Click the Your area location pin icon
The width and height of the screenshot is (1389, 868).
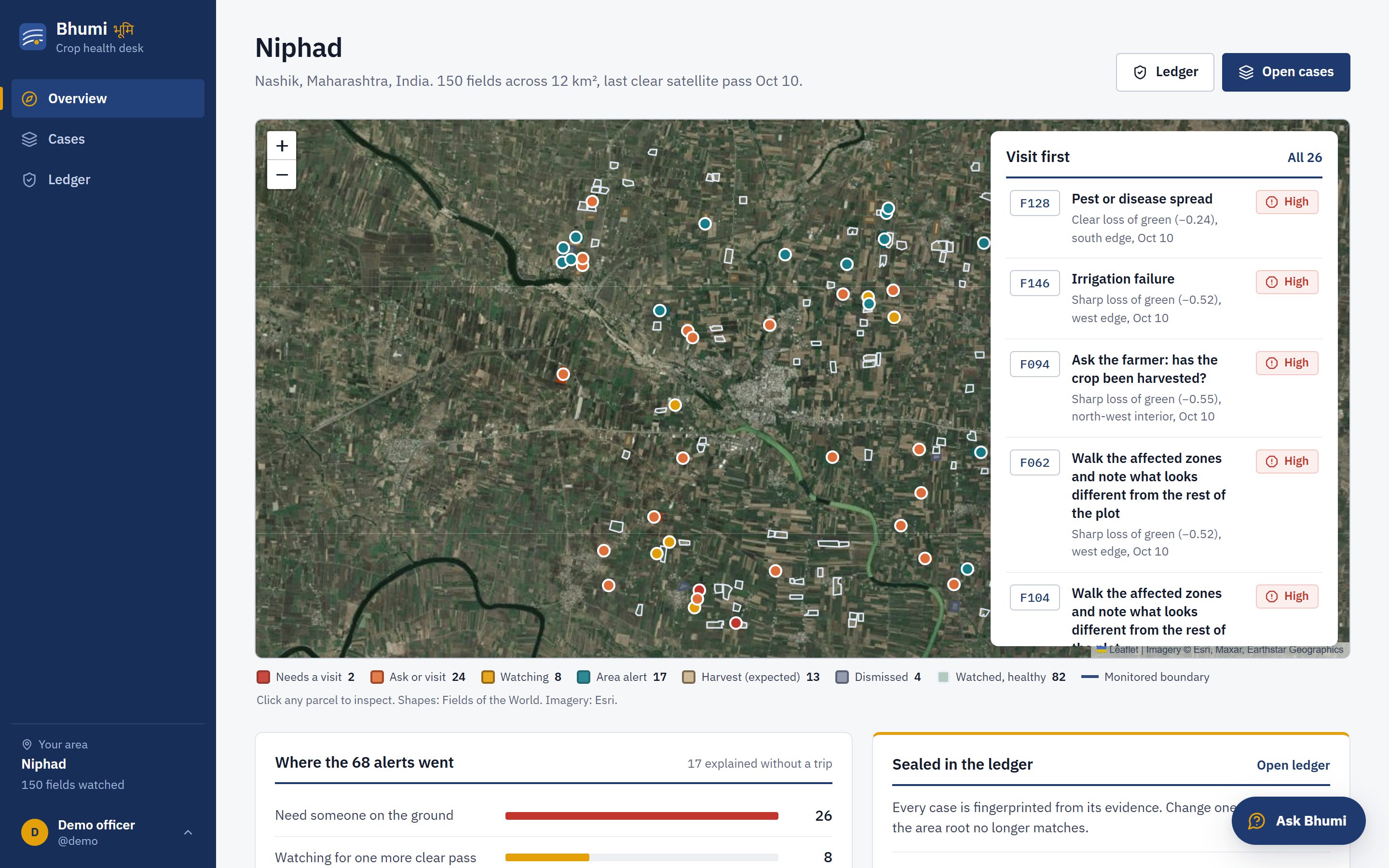27,745
